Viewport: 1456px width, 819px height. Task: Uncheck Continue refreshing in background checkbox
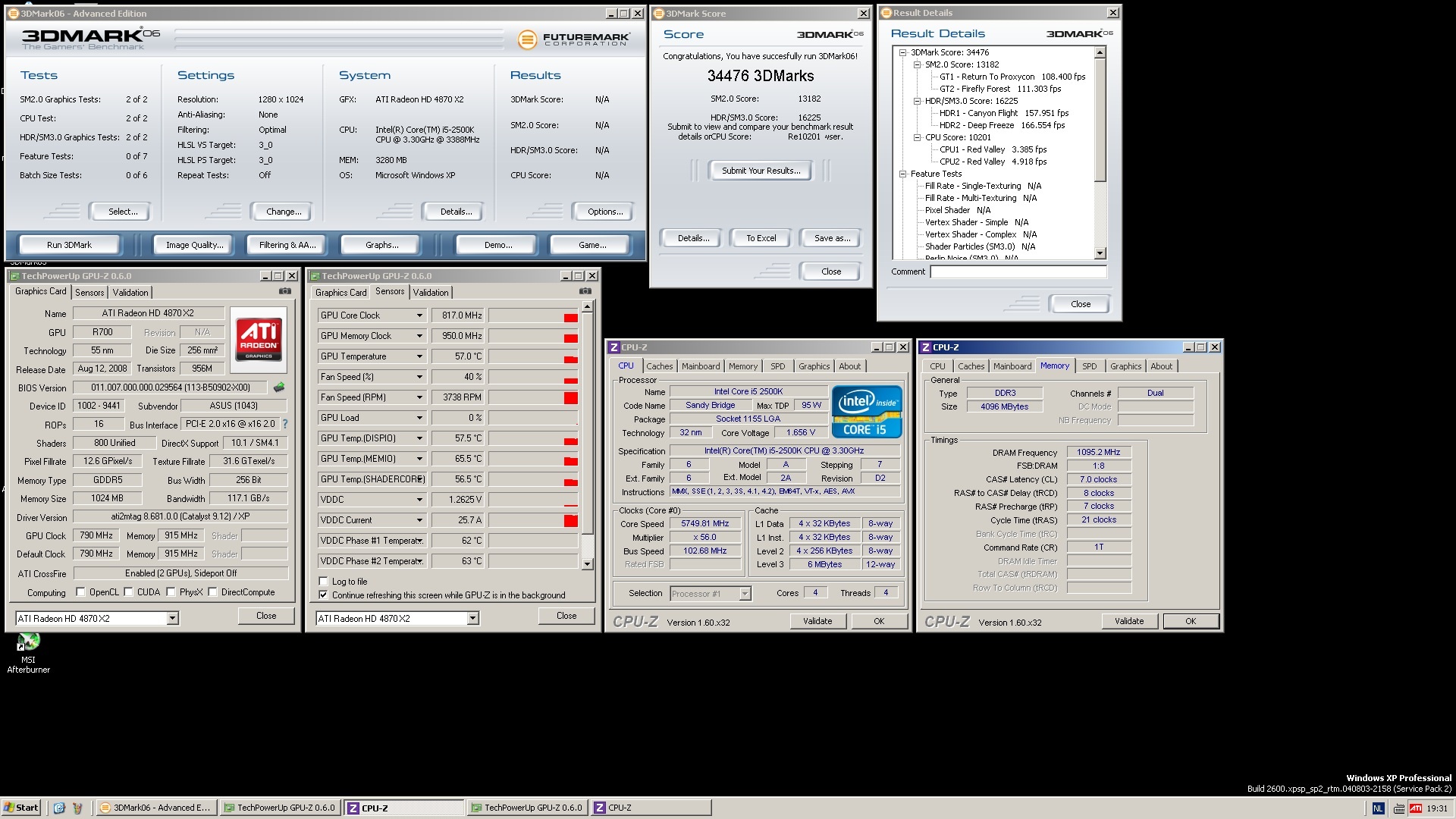324,595
